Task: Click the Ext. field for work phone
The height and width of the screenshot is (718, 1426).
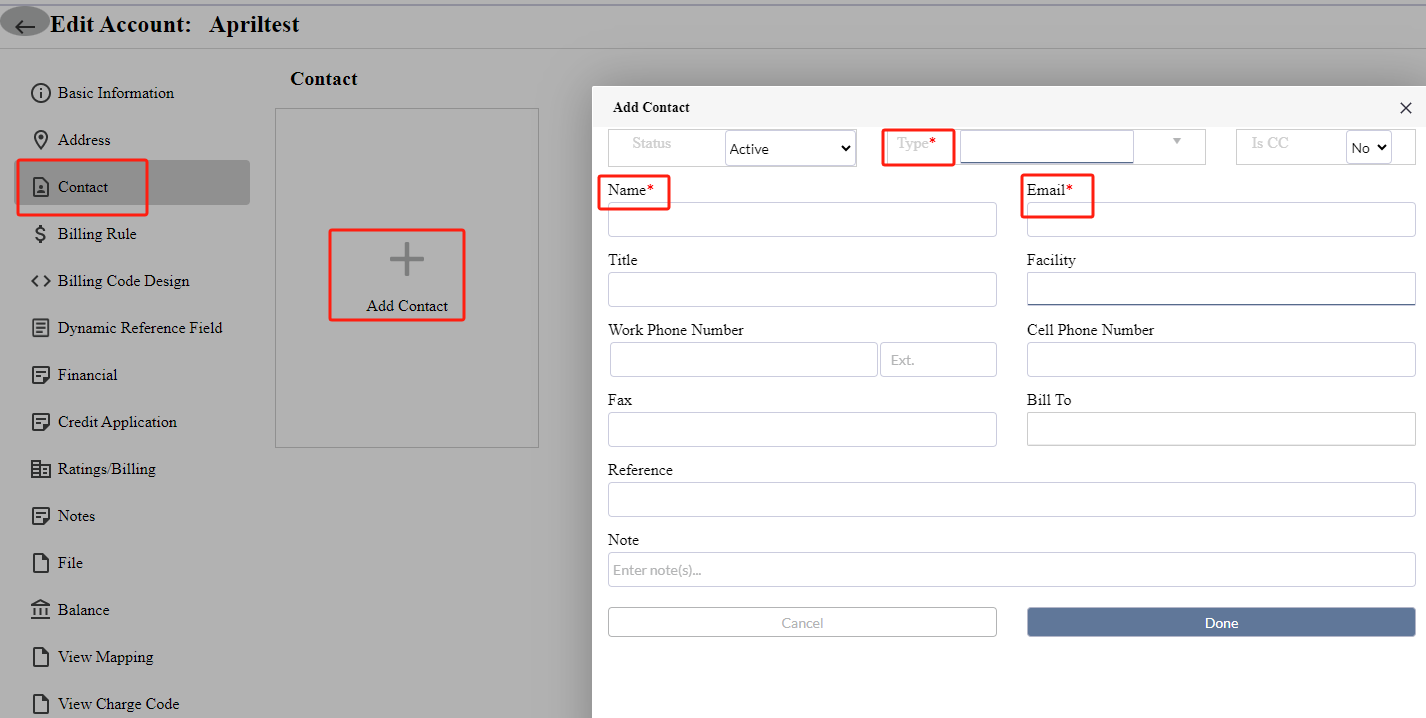Action: click(938, 360)
